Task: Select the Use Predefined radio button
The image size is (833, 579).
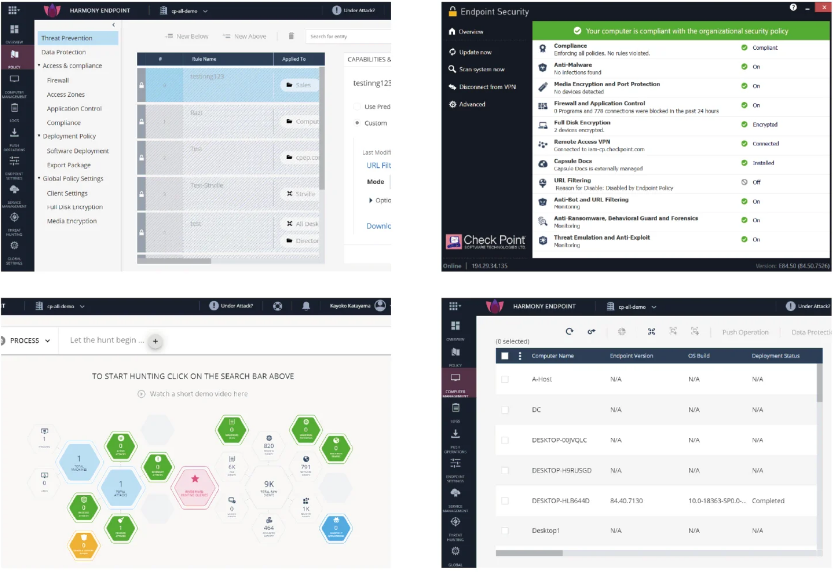Action: pyautogui.click(x=357, y=106)
